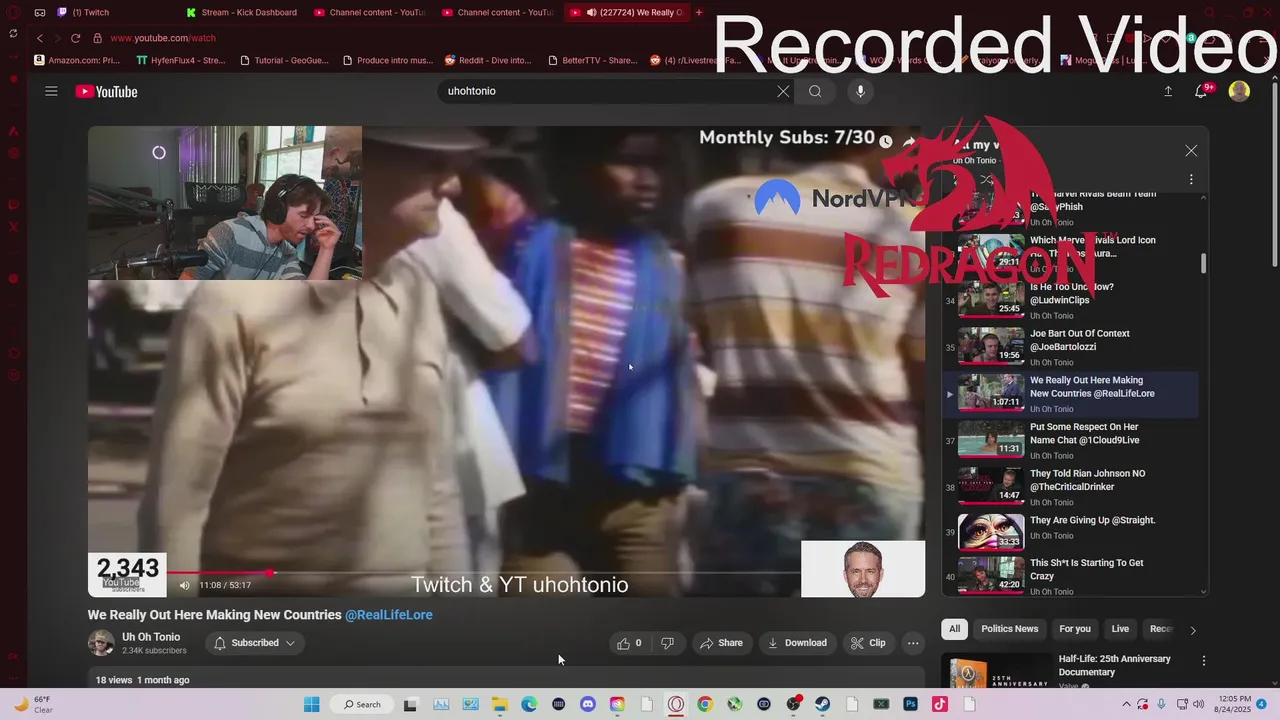Toggle playlist shuffle
Image resolution: width=1280 pixels, height=720 pixels.
point(986,180)
